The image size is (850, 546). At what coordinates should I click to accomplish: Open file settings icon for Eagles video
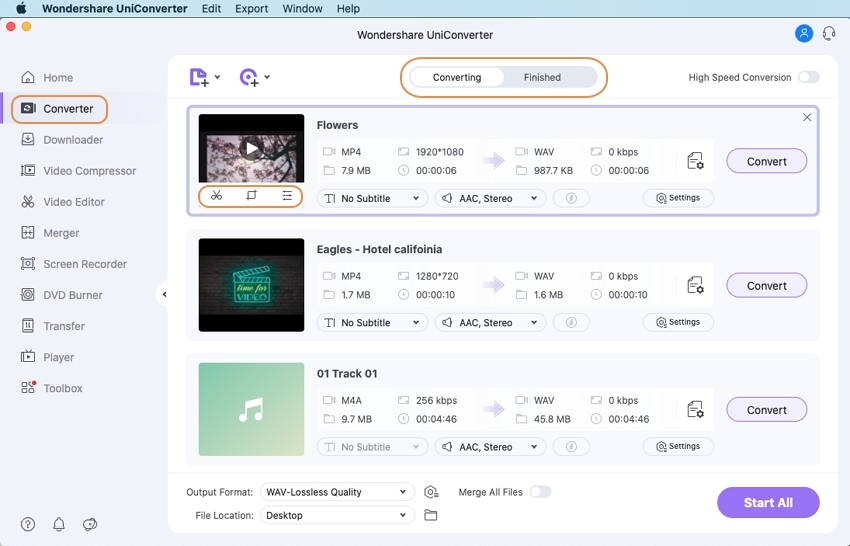[695, 286]
